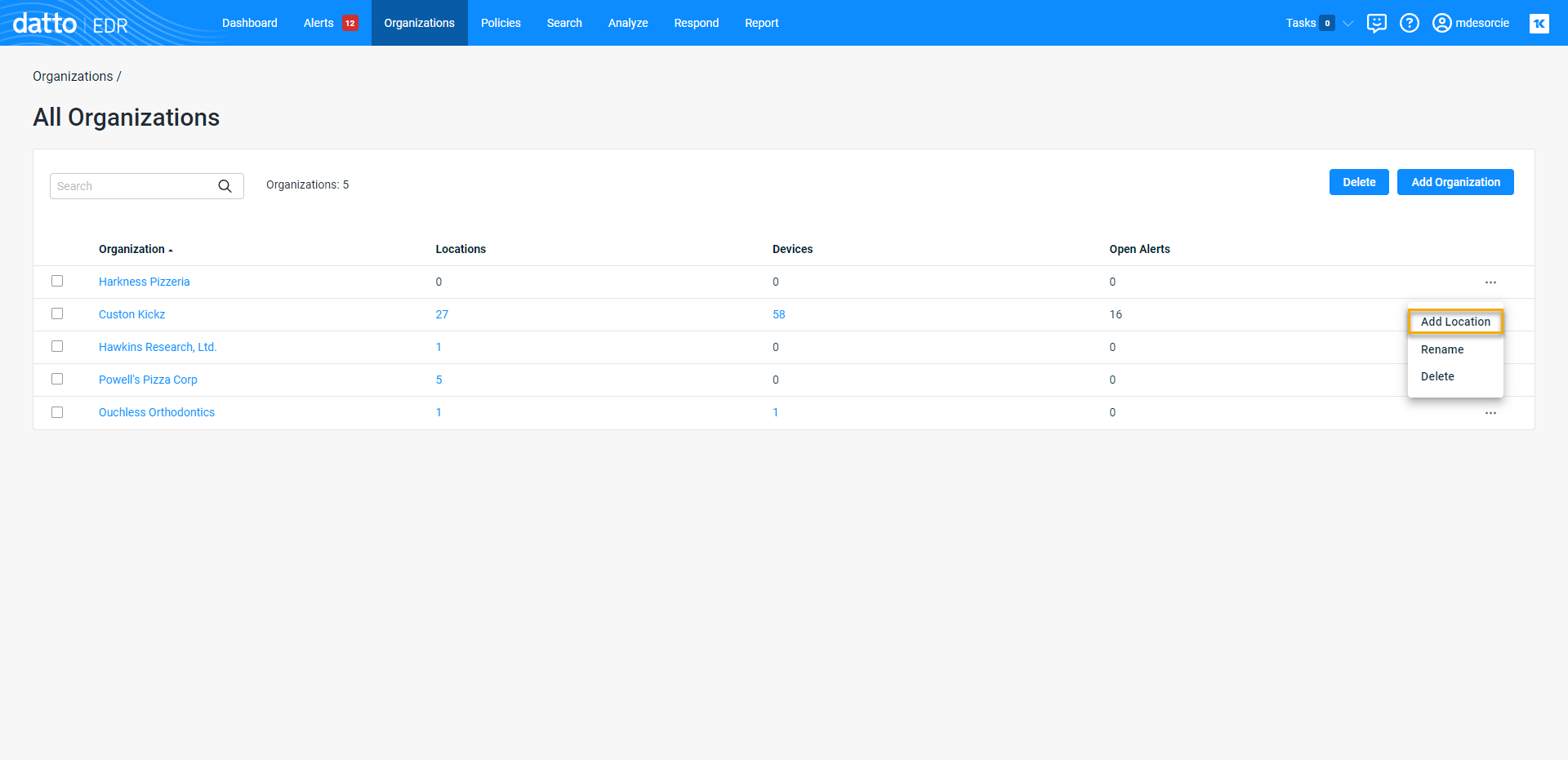The width and height of the screenshot is (1568, 760).
Task: Click Ouchless Orthodontics locations count 1
Action: click(439, 412)
